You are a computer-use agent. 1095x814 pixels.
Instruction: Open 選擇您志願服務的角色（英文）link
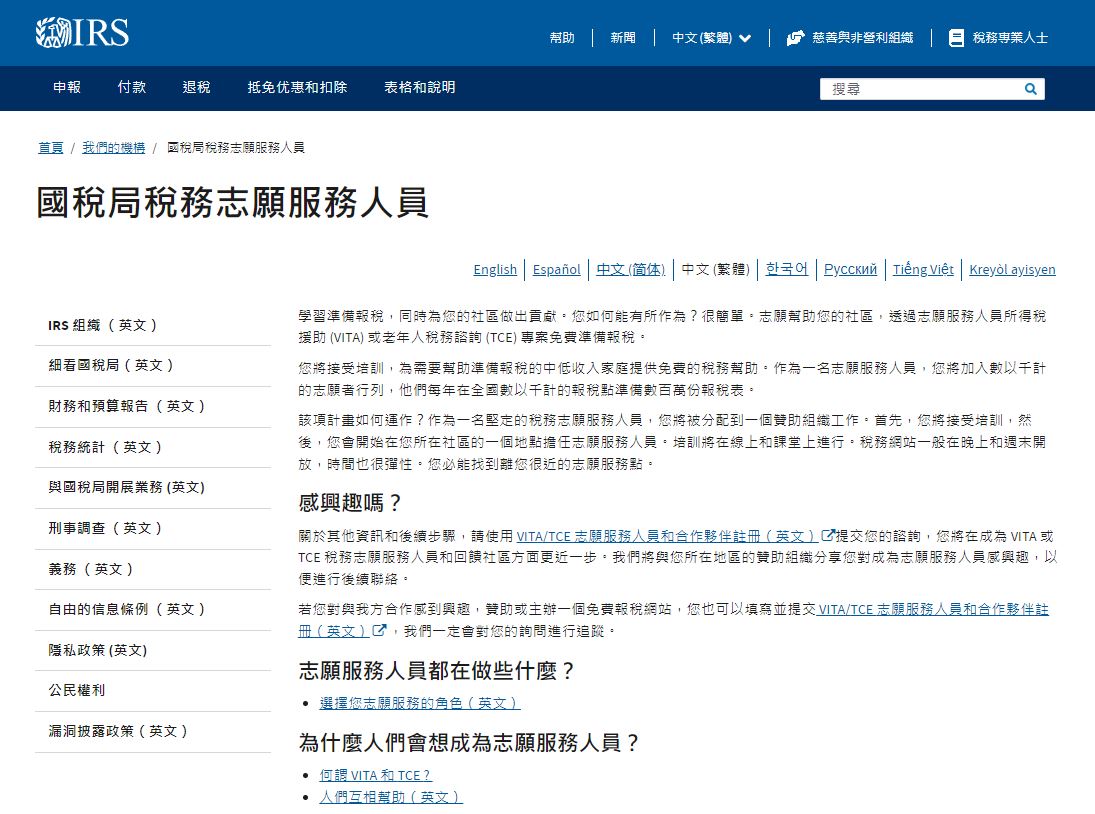coord(420,703)
